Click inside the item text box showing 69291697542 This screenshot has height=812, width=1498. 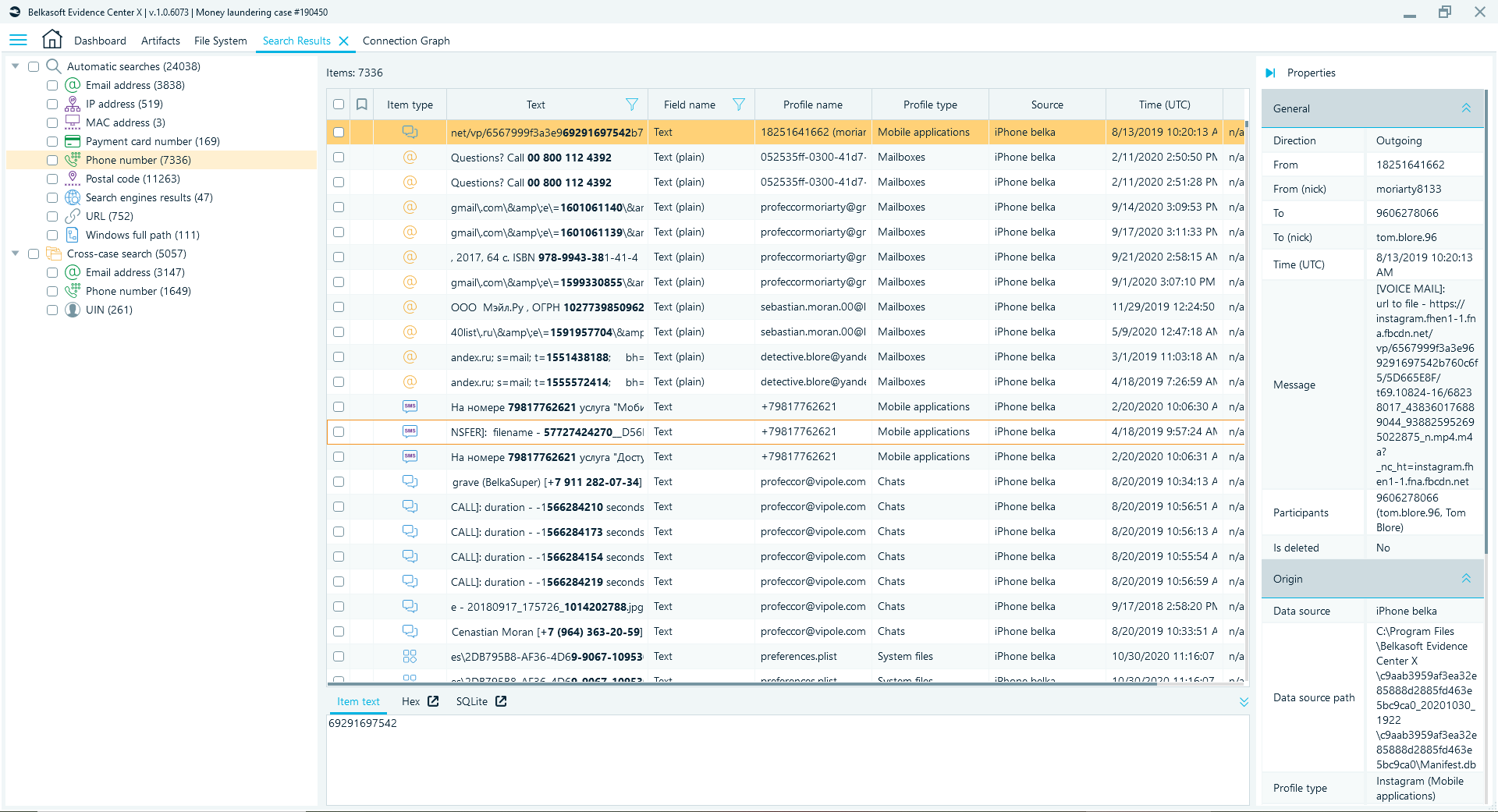click(787, 761)
